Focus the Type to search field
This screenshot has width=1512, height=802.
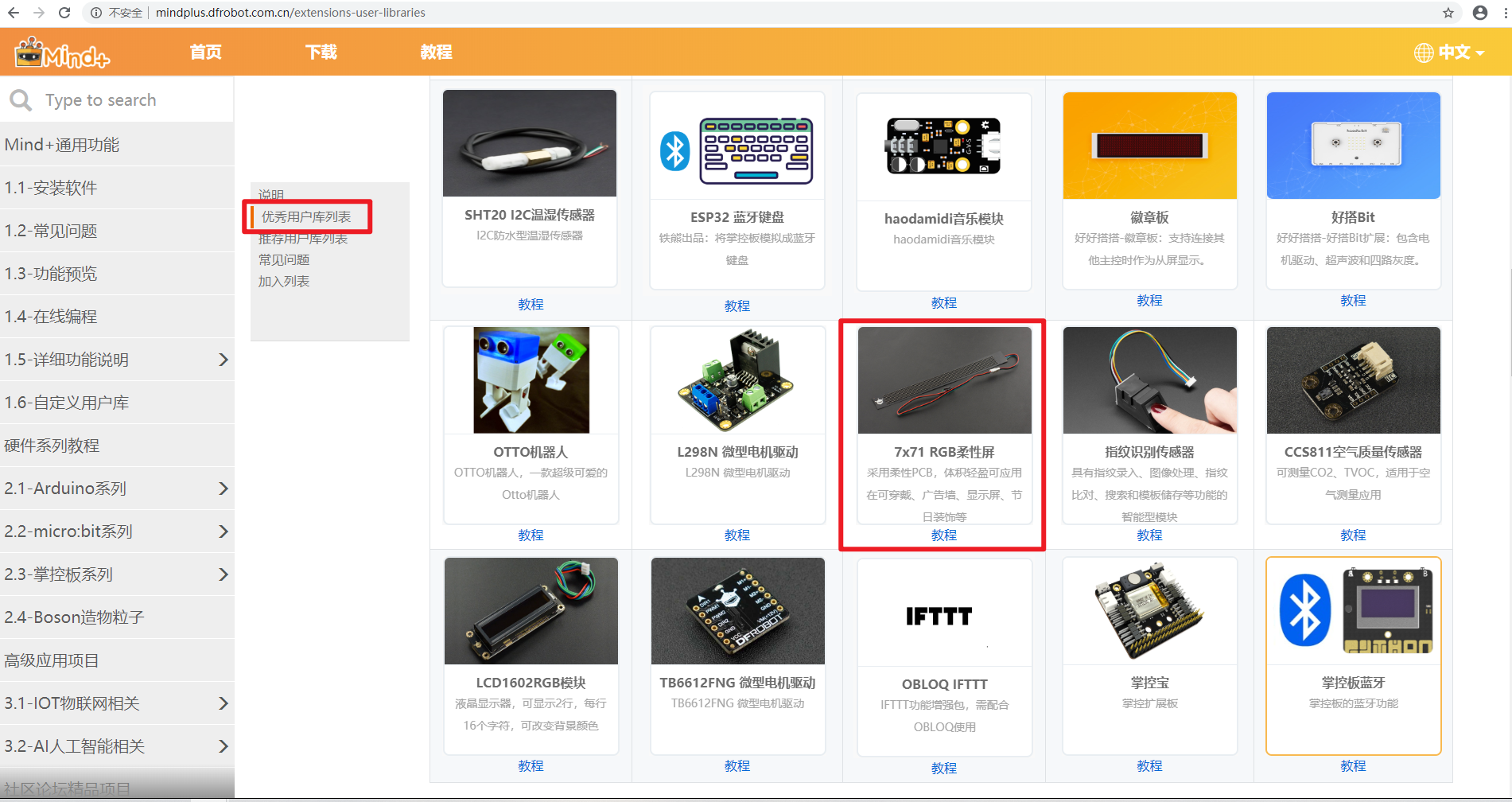click(x=117, y=100)
